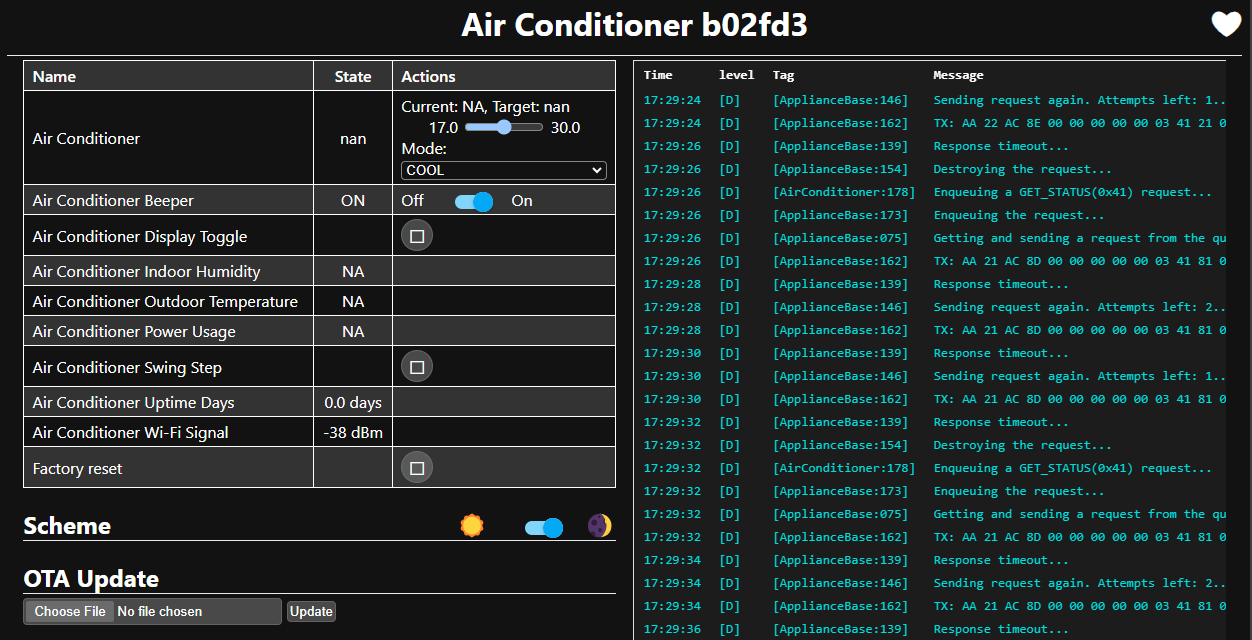Screen dimensions: 1252x640
Task: Click the Actions column header
Action: point(428,76)
